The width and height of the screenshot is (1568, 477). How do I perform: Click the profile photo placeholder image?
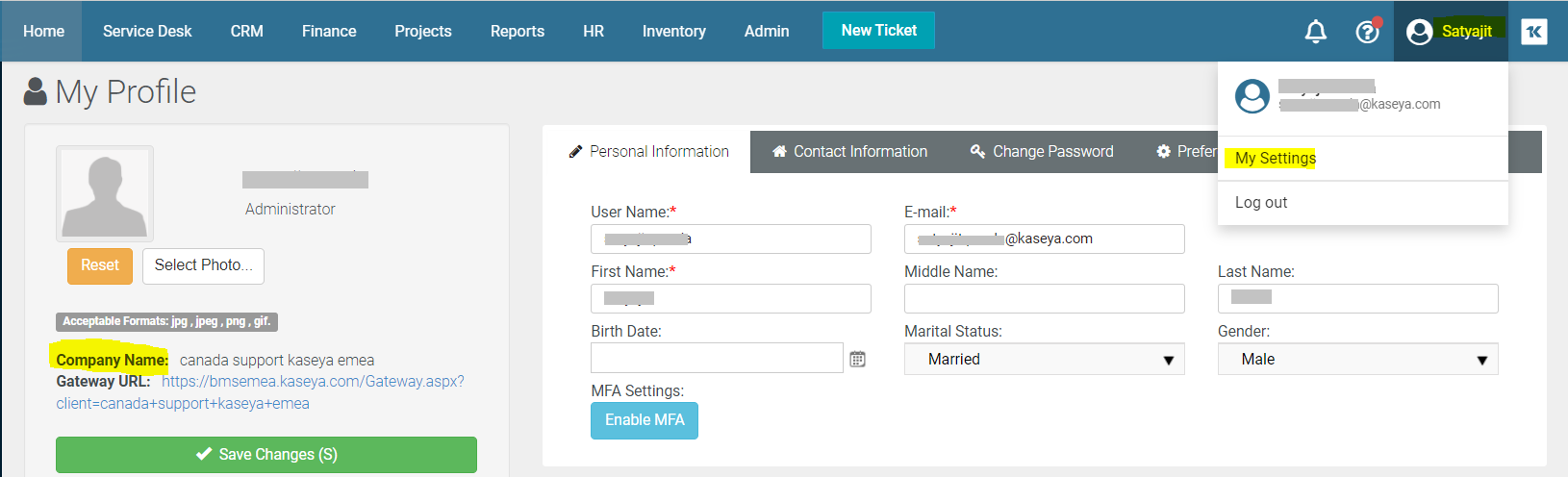click(105, 193)
